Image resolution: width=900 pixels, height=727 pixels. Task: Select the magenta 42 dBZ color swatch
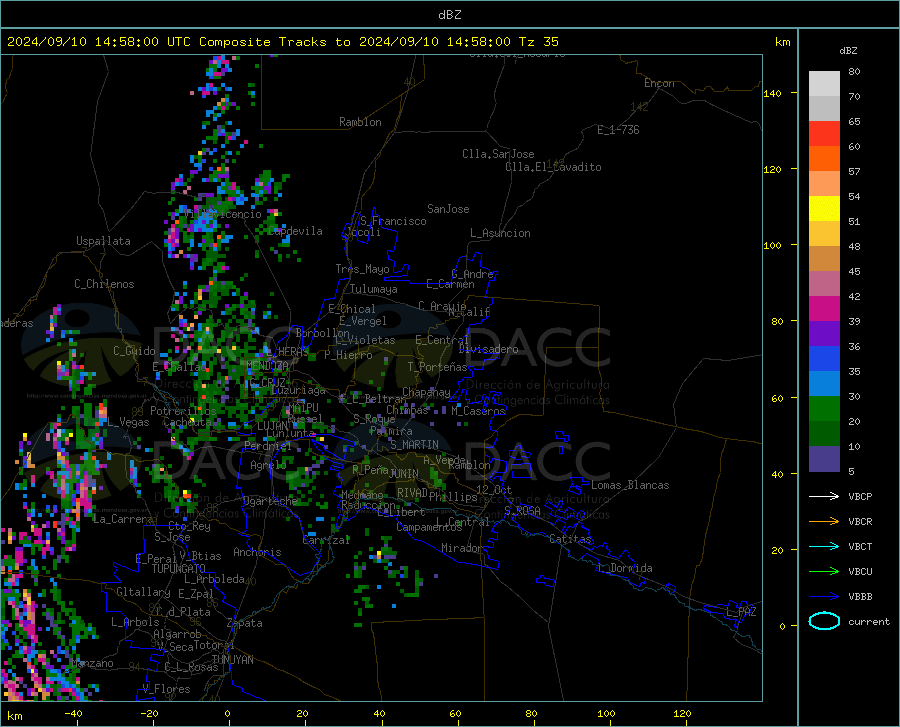click(x=824, y=308)
